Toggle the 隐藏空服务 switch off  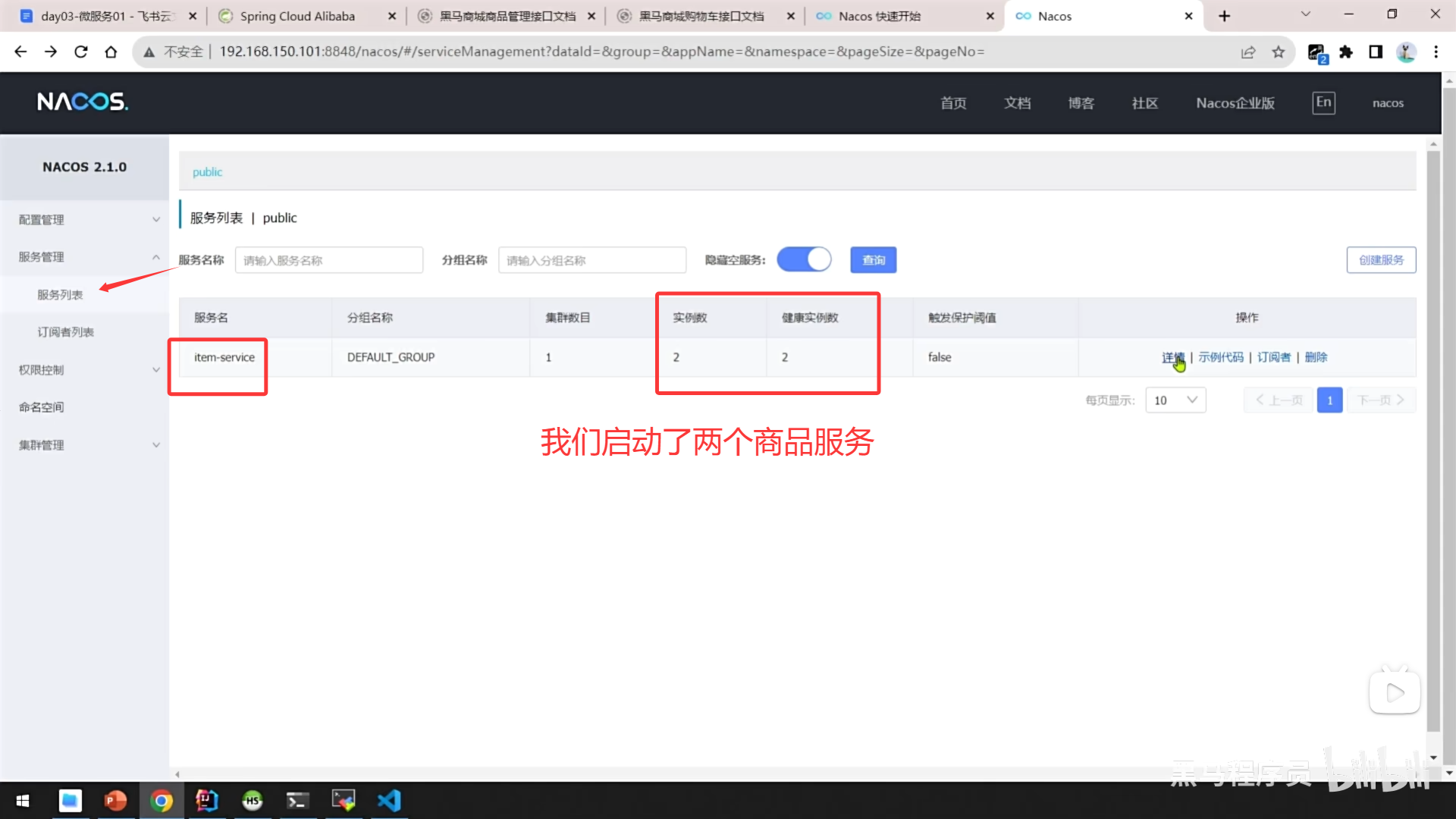point(804,259)
